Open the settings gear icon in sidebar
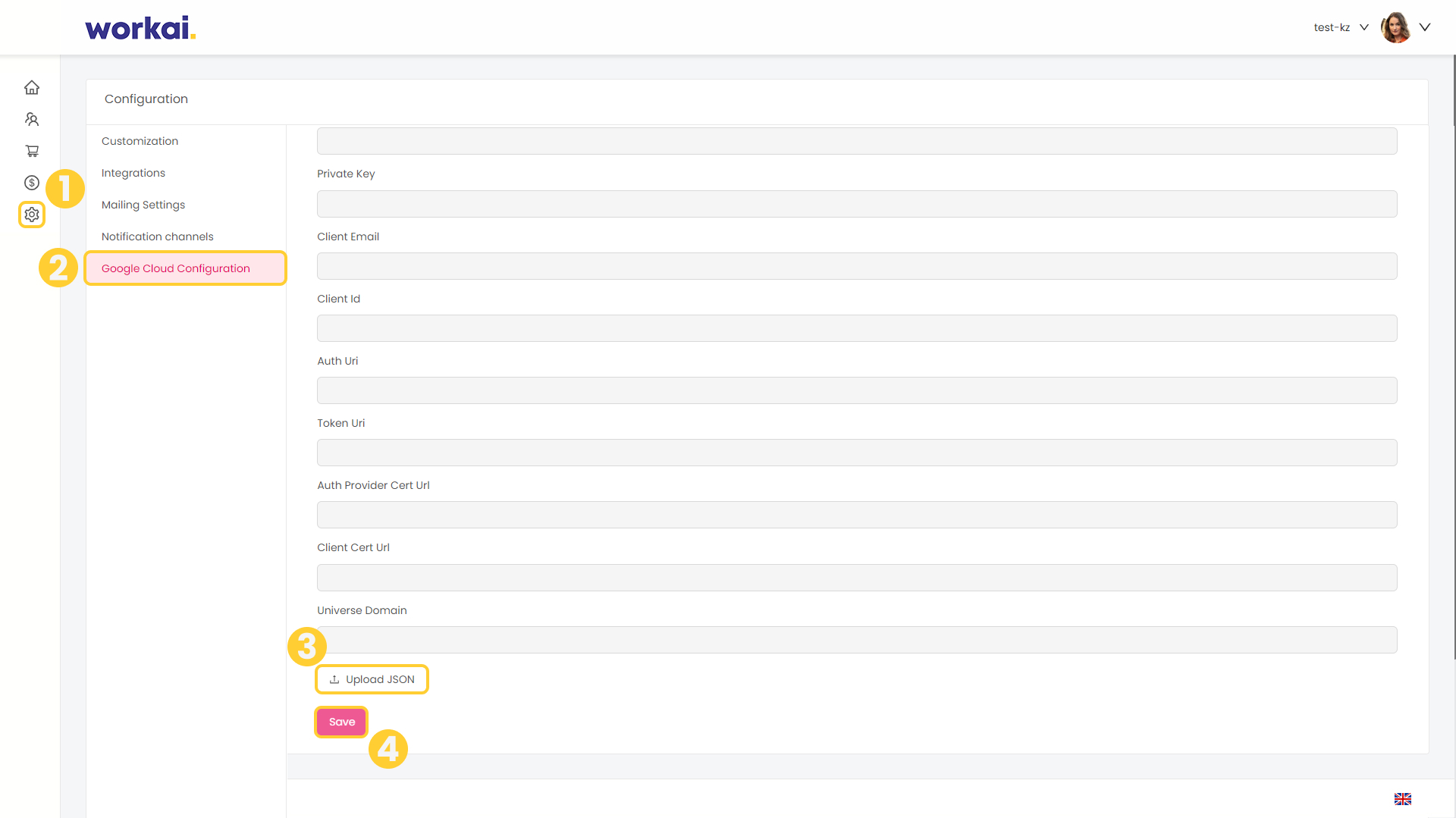This screenshot has width=1456, height=818. tap(32, 215)
